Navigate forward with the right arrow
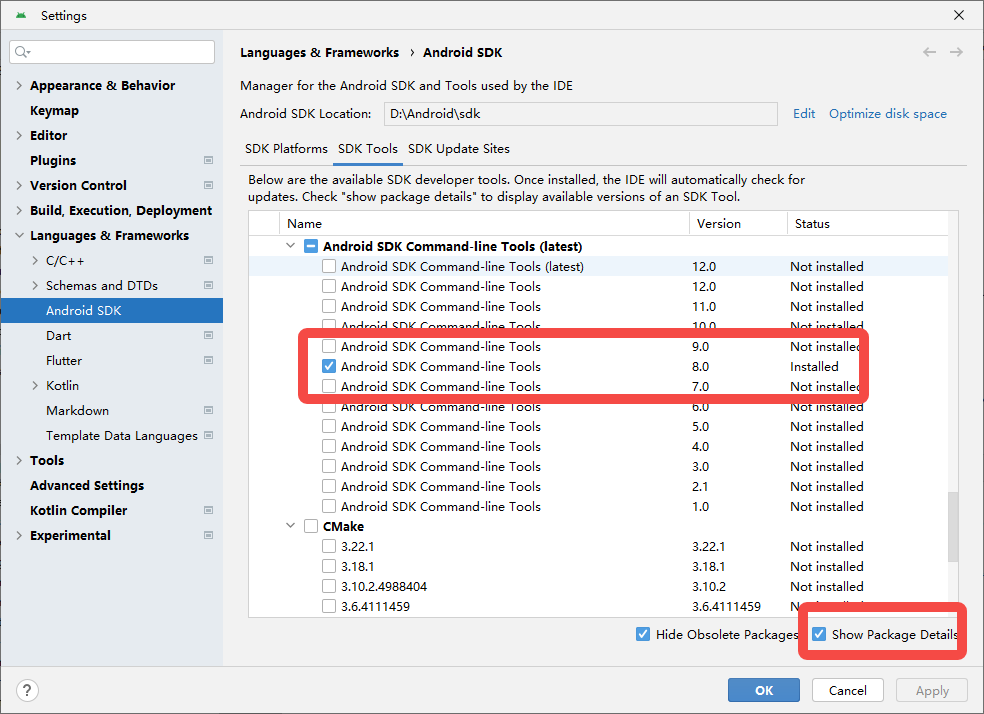 pos(956,52)
